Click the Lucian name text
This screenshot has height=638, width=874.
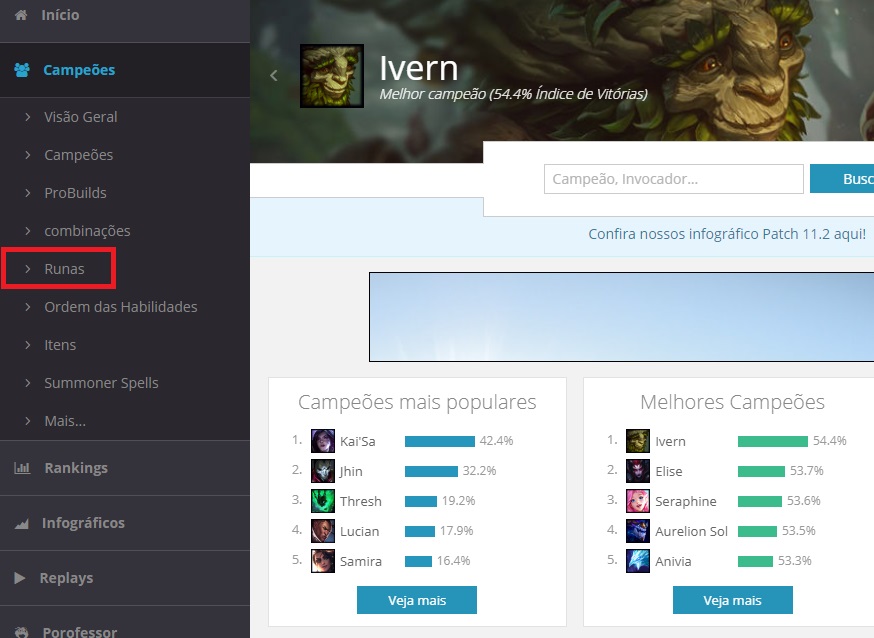click(x=360, y=532)
